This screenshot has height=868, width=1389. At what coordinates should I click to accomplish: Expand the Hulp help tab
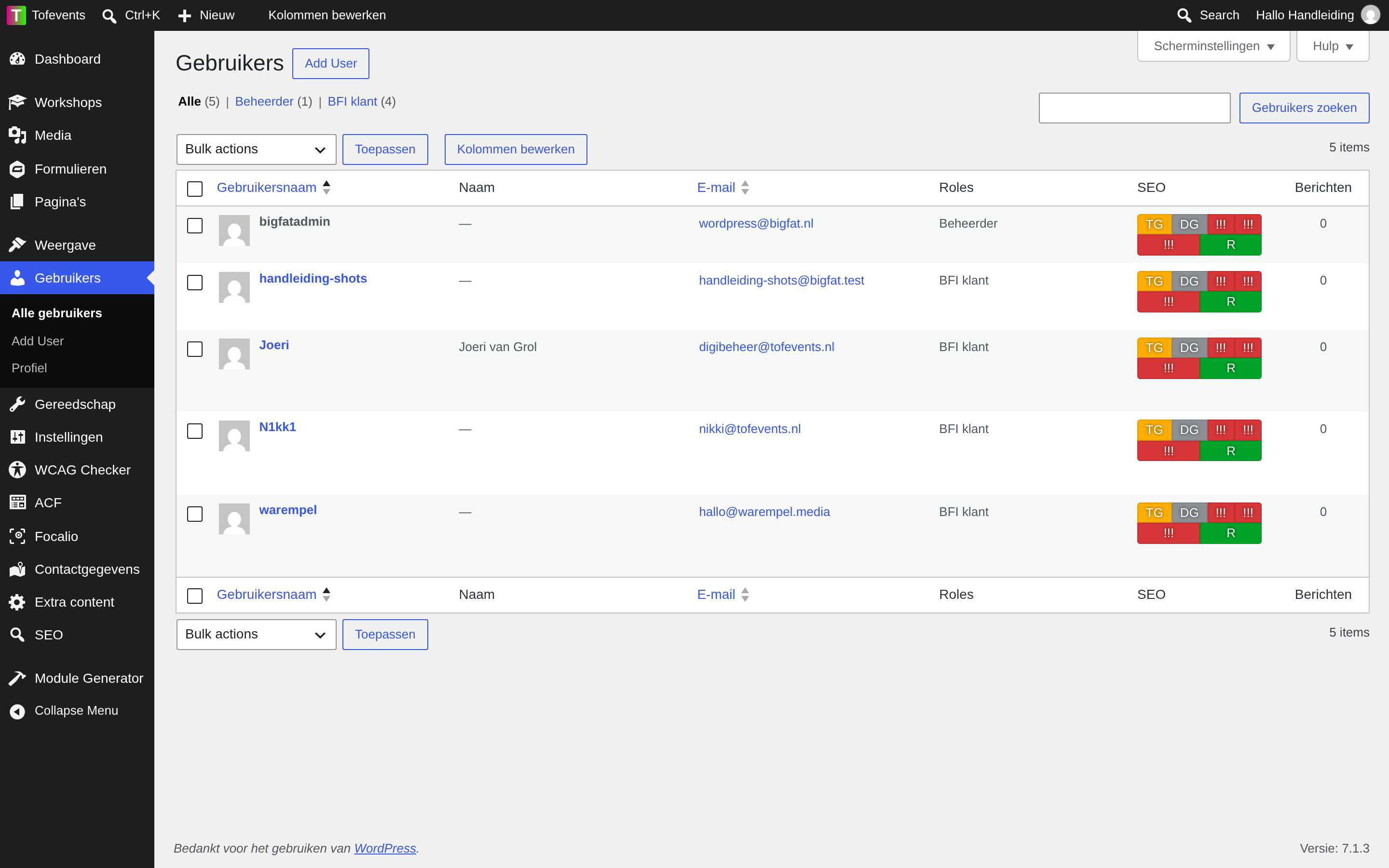pos(1332,46)
